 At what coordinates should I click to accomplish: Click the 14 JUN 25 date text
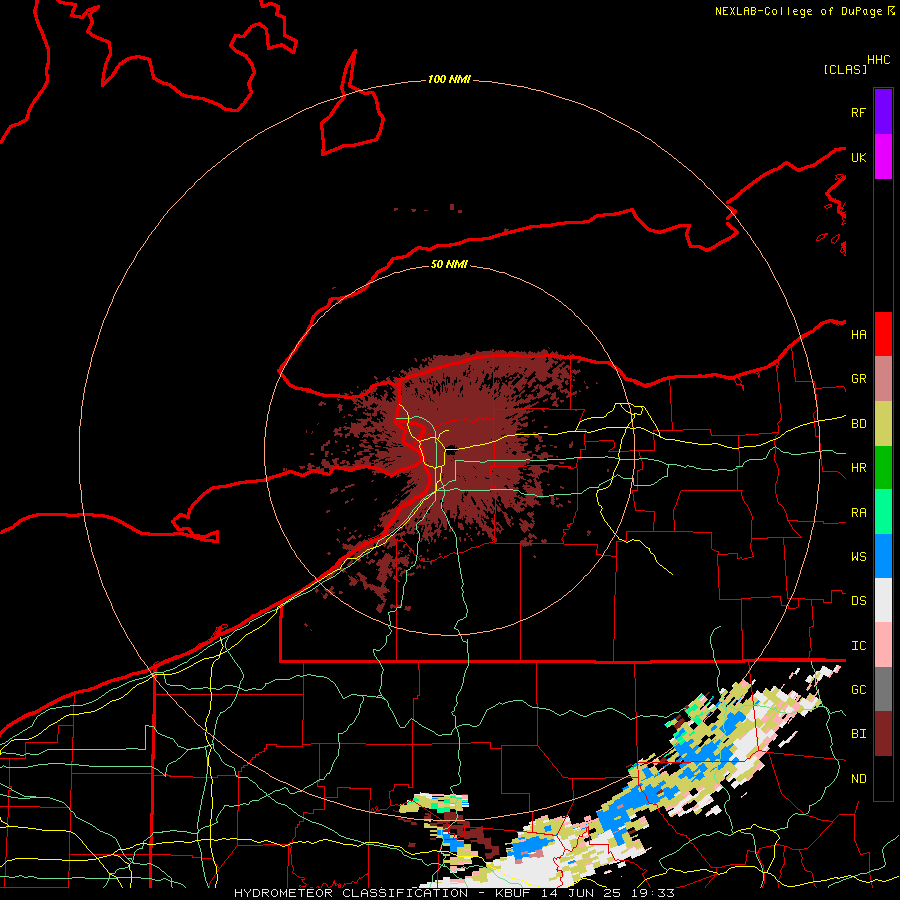click(581, 893)
